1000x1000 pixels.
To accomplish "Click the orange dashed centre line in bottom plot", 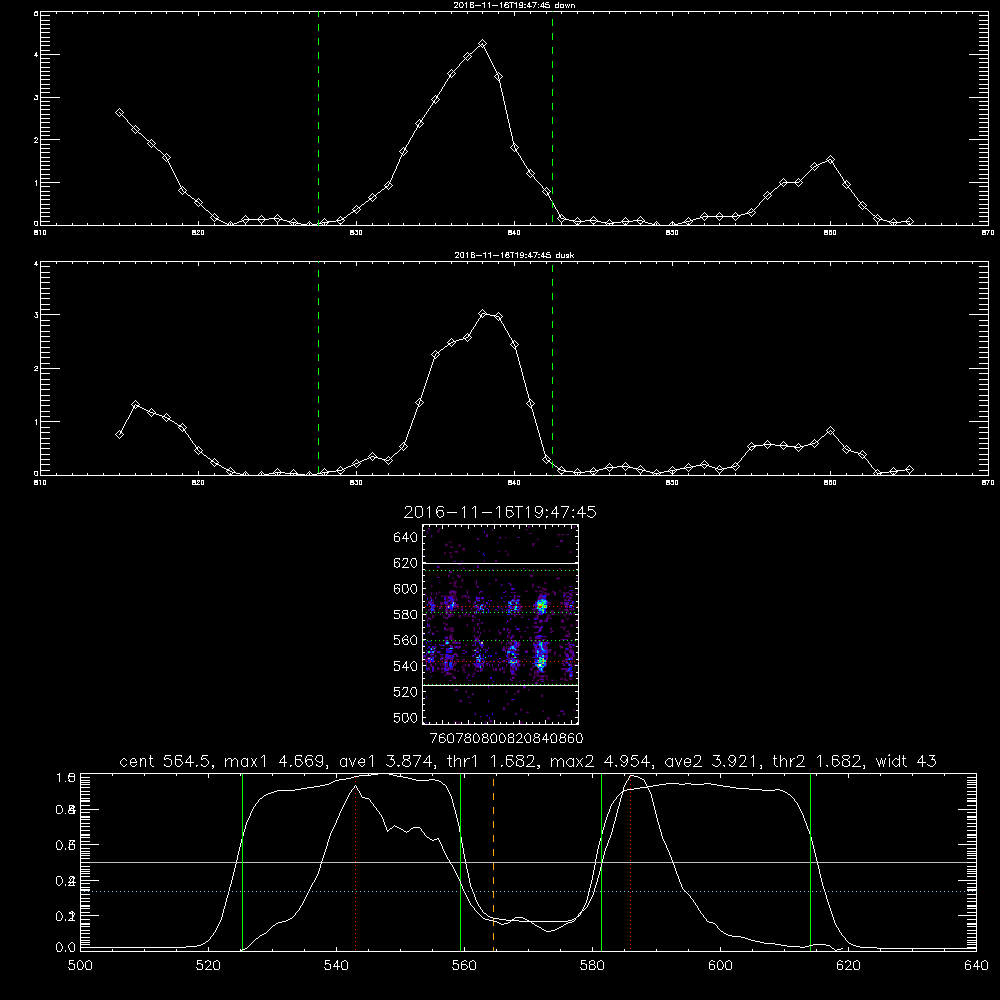I will (493, 861).
